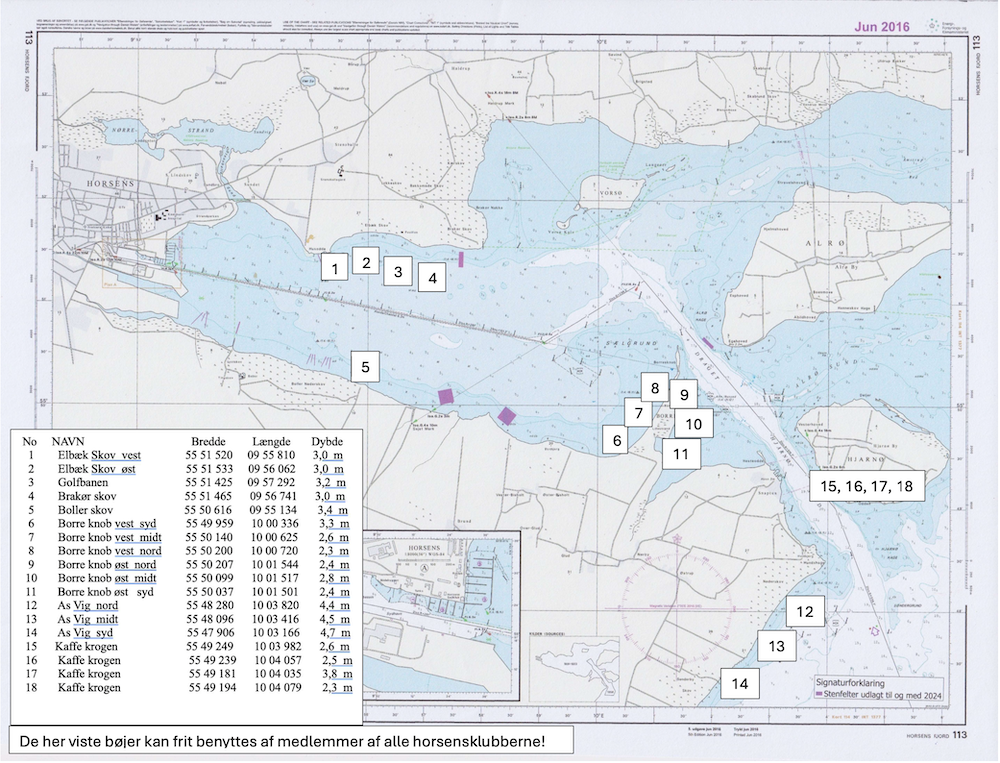Select buoy marker 6 at Borre knob

click(618, 438)
